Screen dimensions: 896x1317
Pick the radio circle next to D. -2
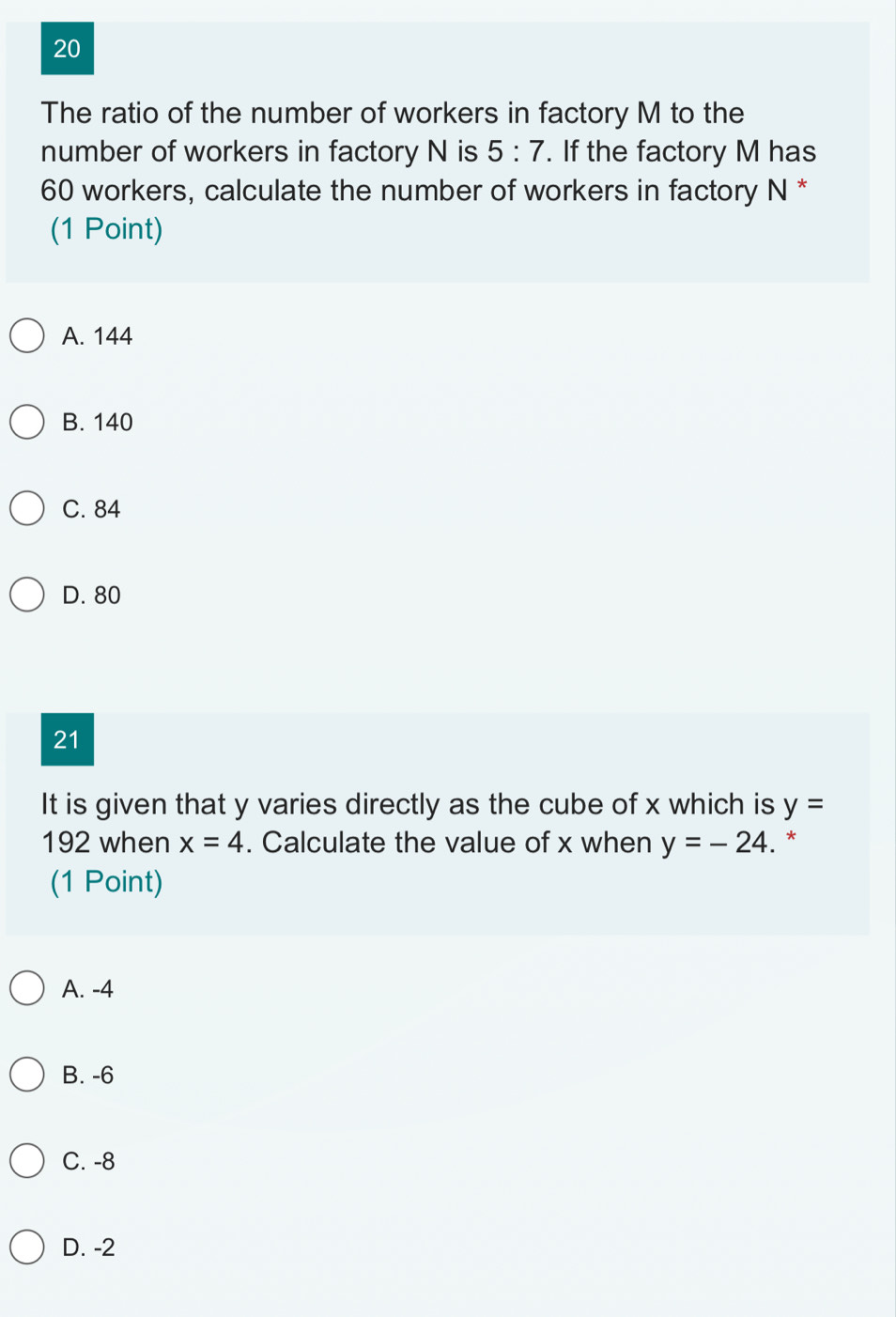[27, 1248]
